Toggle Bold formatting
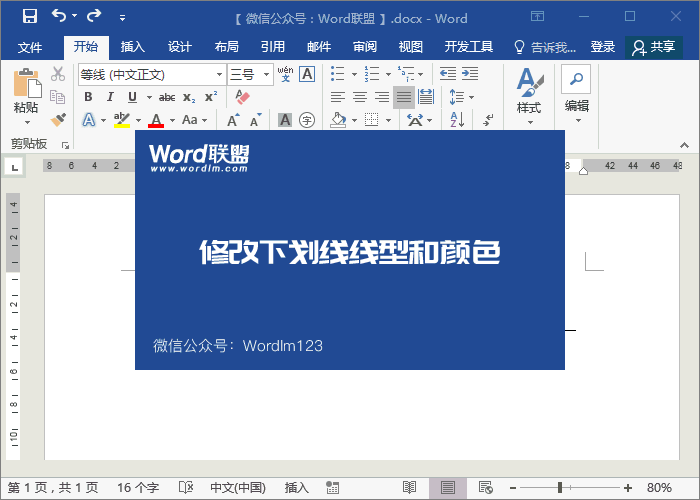 tap(88, 97)
